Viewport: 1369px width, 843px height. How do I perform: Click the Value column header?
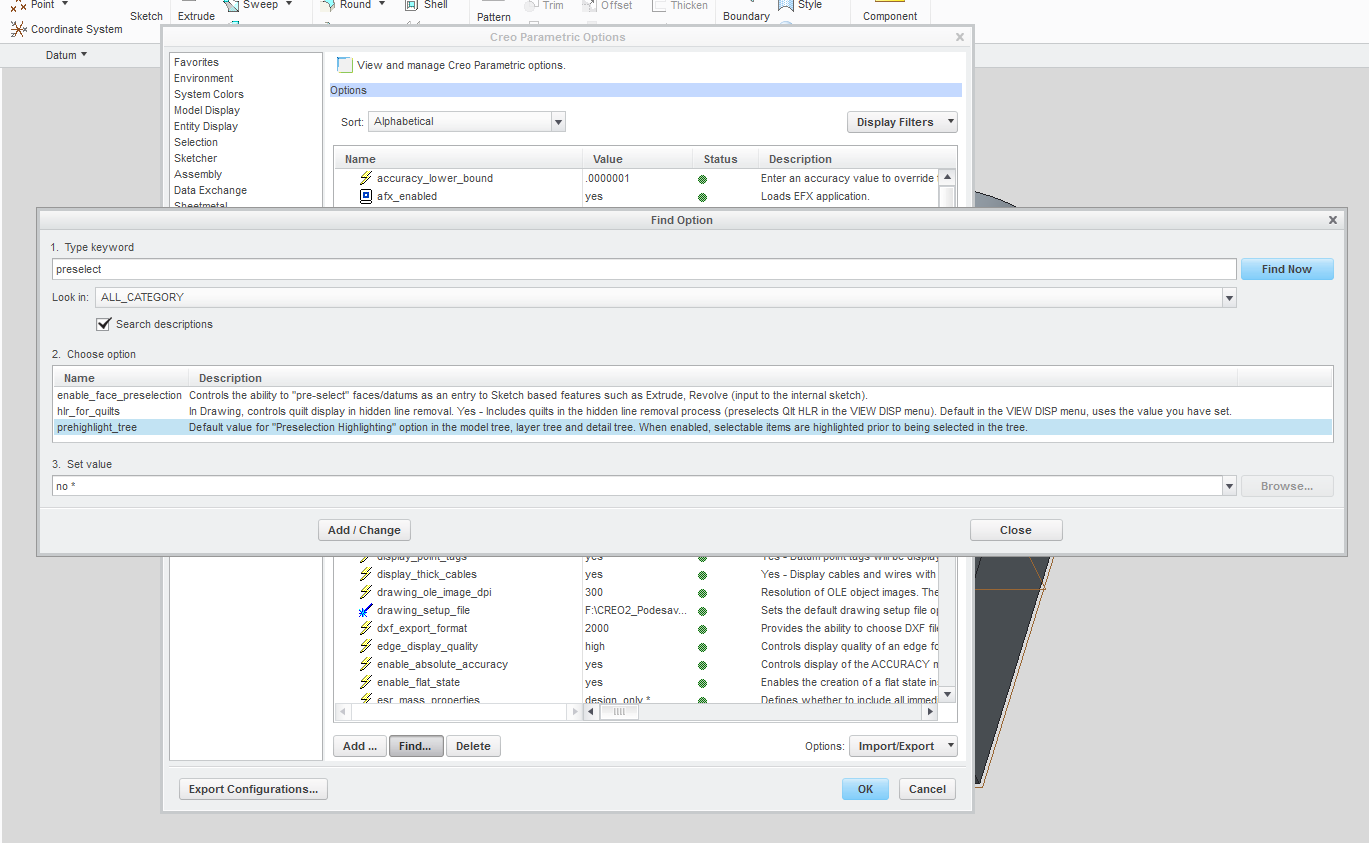[637, 159]
